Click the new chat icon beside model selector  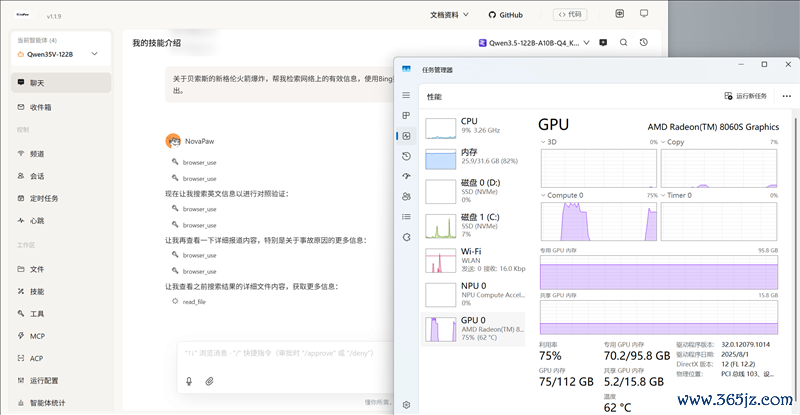click(603, 43)
